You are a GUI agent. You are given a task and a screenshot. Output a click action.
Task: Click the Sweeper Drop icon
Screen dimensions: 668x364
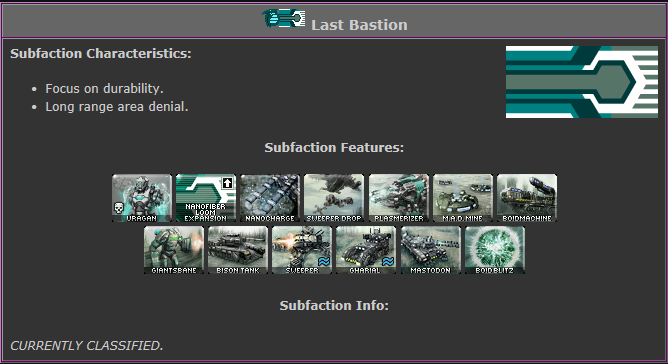point(334,198)
